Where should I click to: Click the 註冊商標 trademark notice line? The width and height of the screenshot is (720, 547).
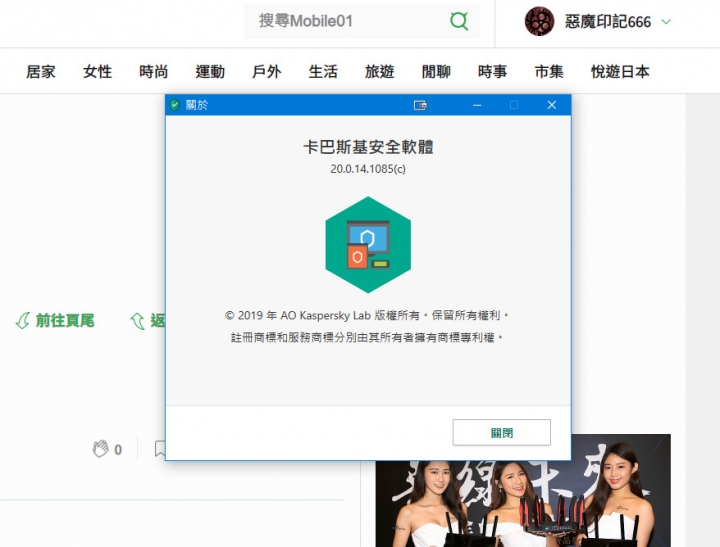pyautogui.click(x=366, y=338)
